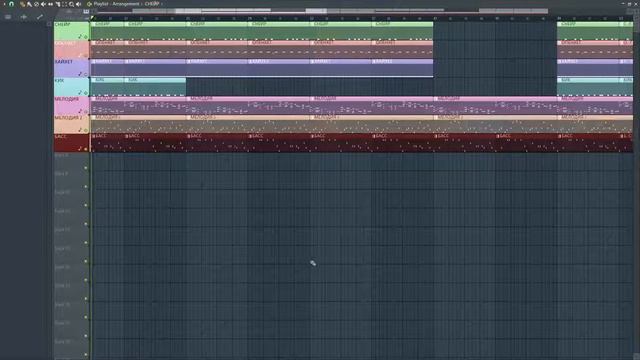The width and height of the screenshot is (640, 360).
Task: Click the song position marker on ruler
Action: click(x=92, y=18)
